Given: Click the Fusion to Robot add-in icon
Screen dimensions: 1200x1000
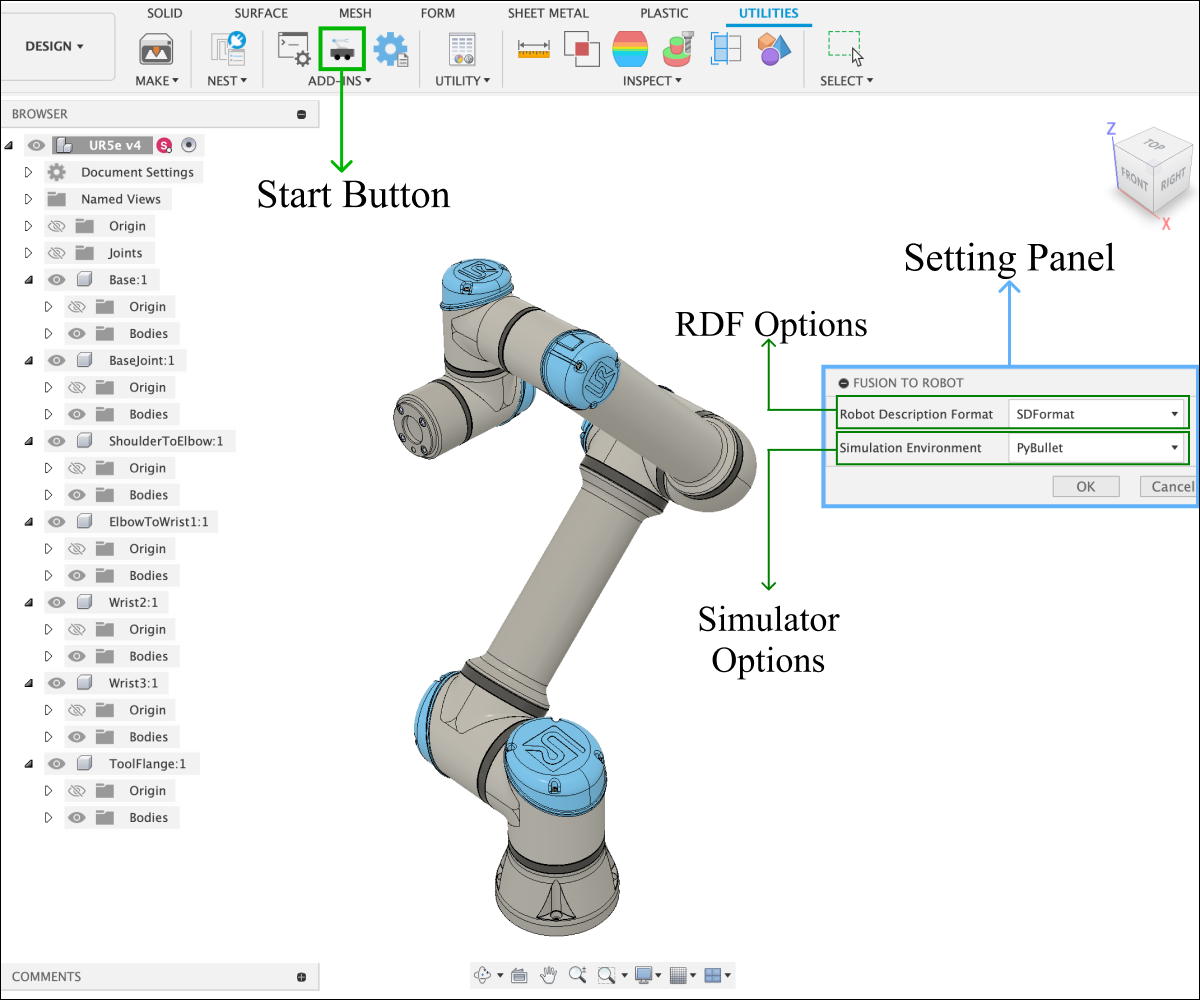Looking at the screenshot, I should point(342,48).
